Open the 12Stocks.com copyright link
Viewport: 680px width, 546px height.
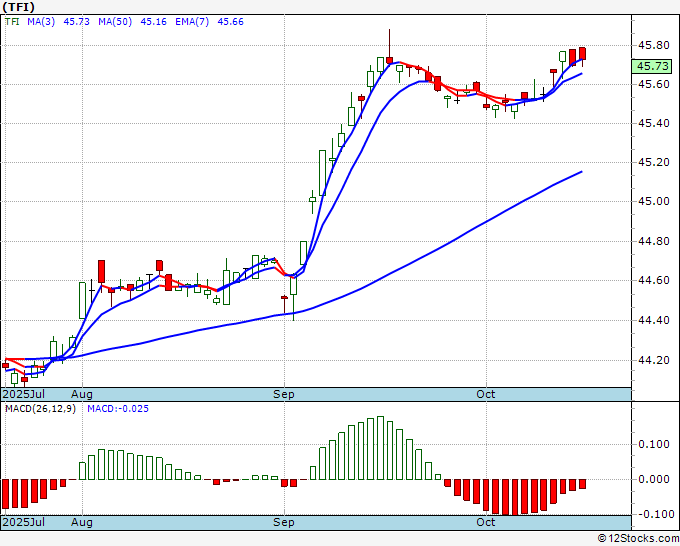[638, 539]
